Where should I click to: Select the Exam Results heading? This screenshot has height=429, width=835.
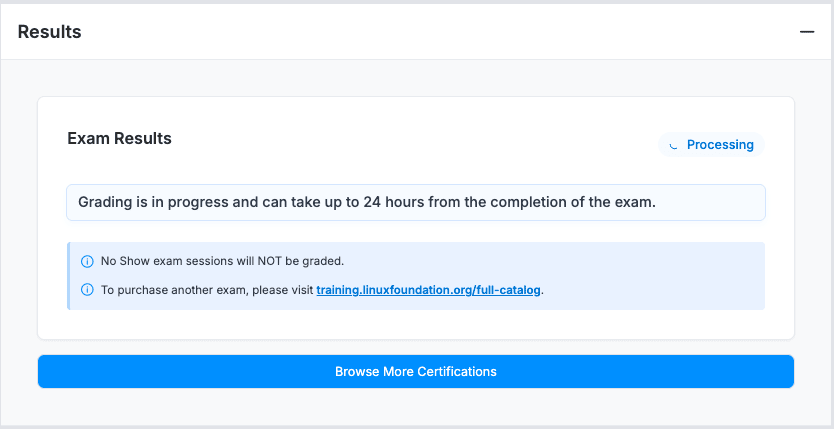coord(119,139)
